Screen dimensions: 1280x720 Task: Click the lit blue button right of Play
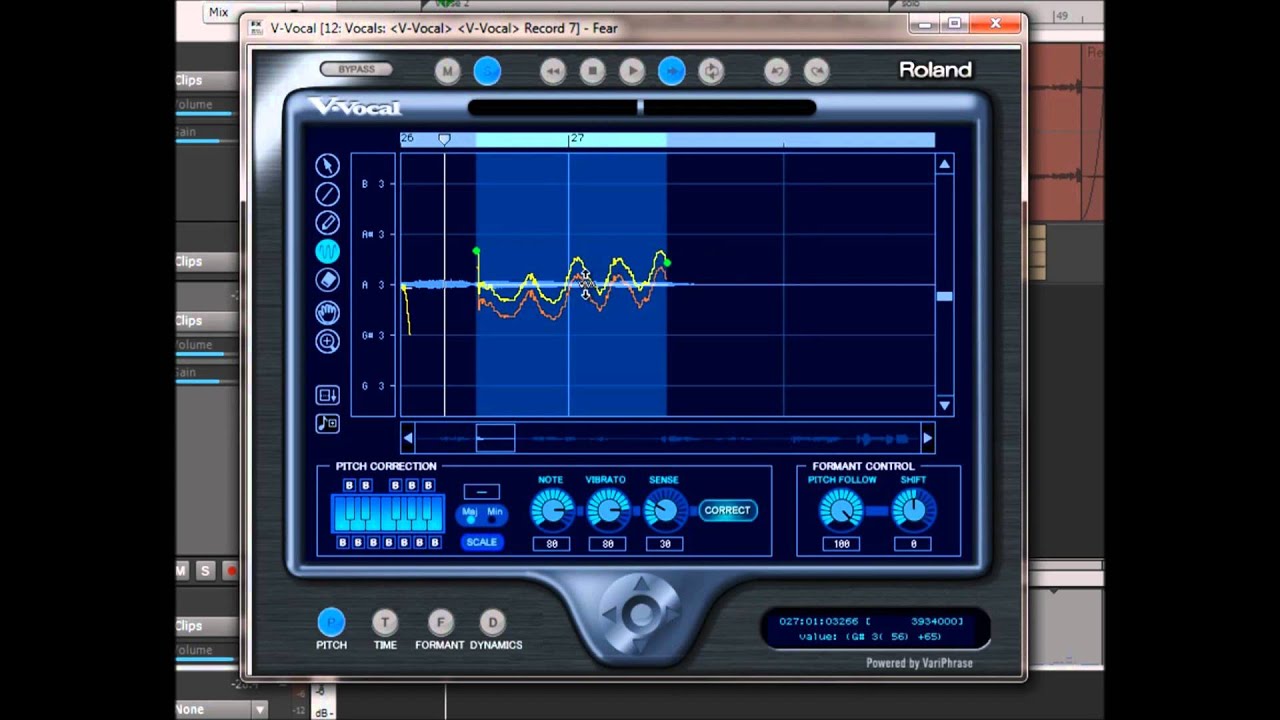pos(672,71)
